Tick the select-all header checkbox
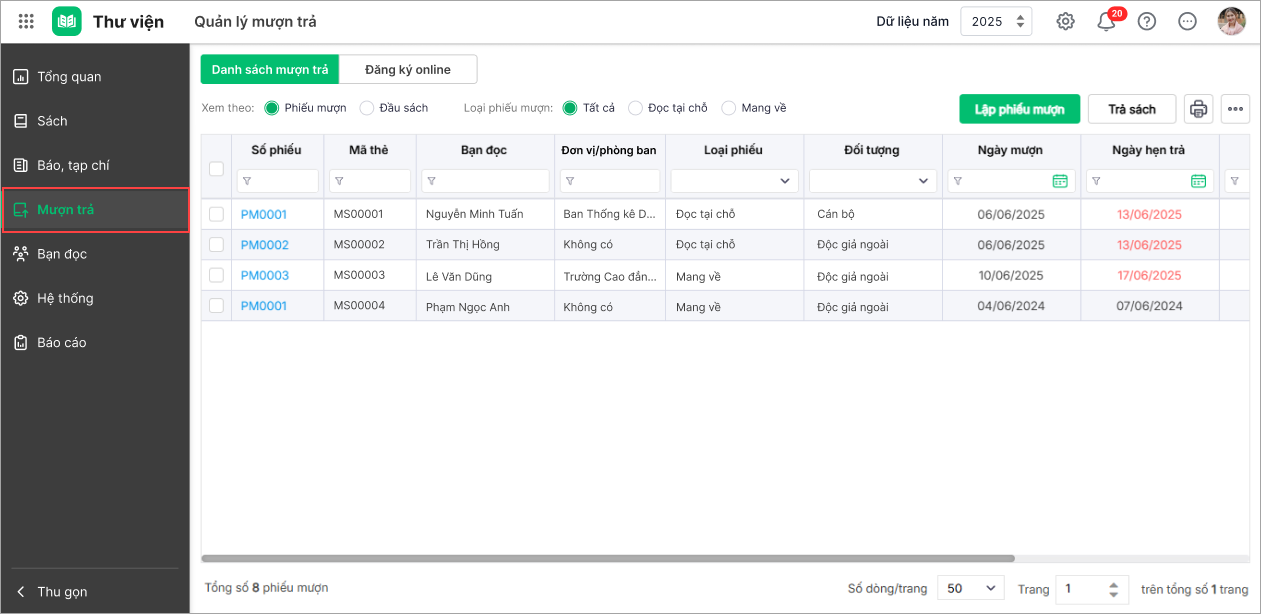This screenshot has height=614, width=1261. click(x=216, y=168)
